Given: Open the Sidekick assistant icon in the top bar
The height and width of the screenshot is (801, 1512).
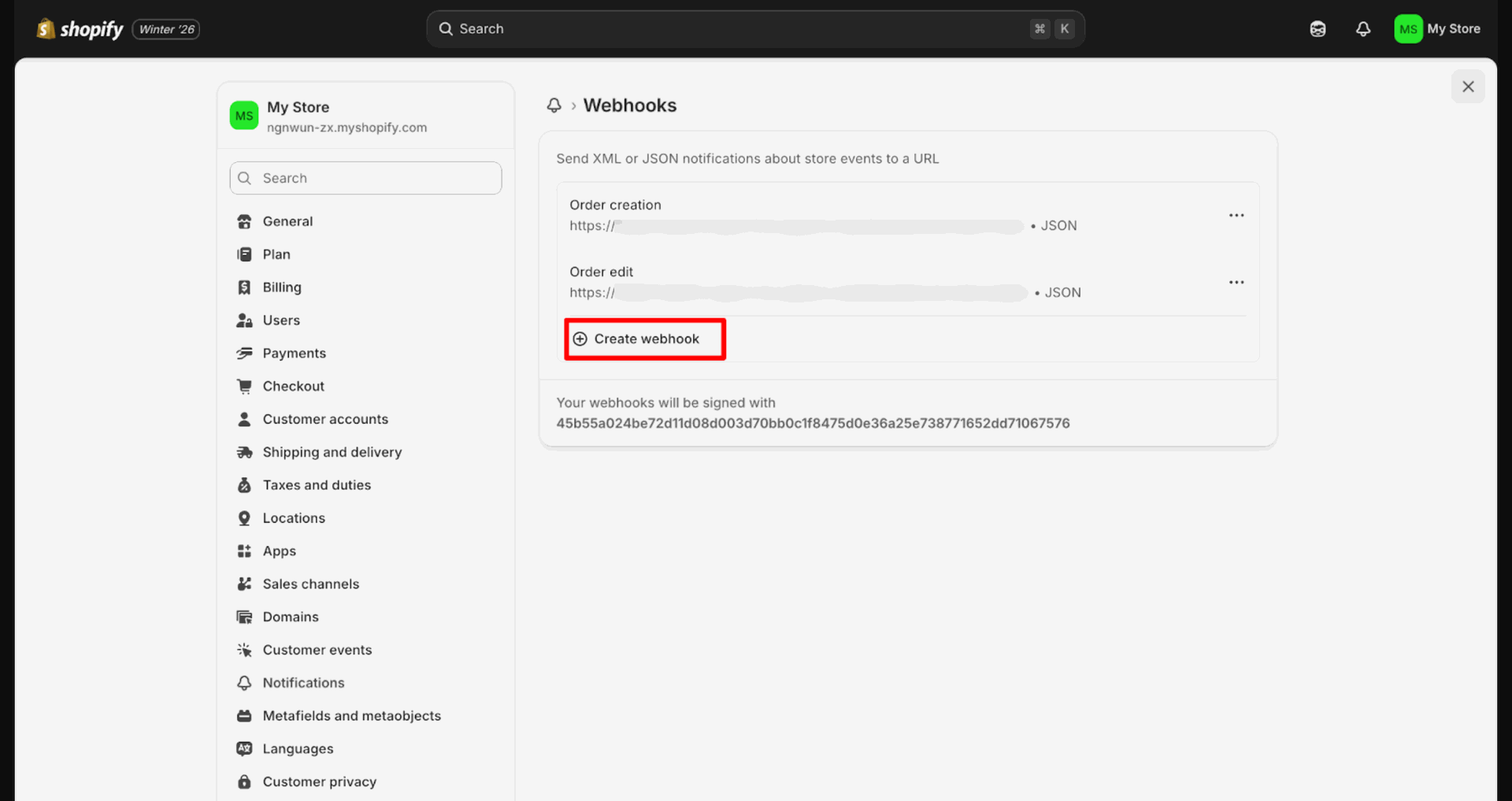Looking at the screenshot, I should (x=1317, y=29).
